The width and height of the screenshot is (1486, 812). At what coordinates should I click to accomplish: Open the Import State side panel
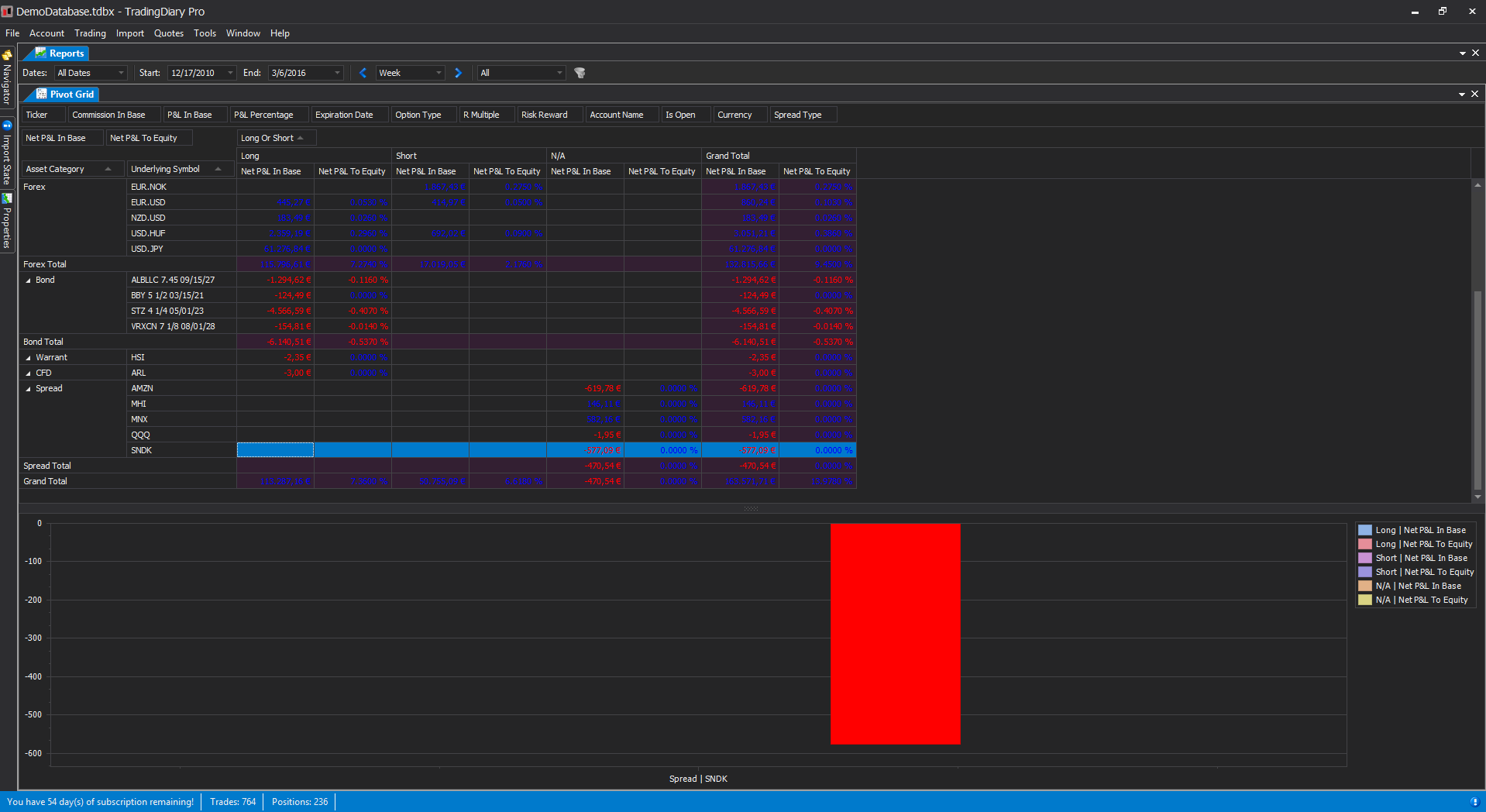7,153
